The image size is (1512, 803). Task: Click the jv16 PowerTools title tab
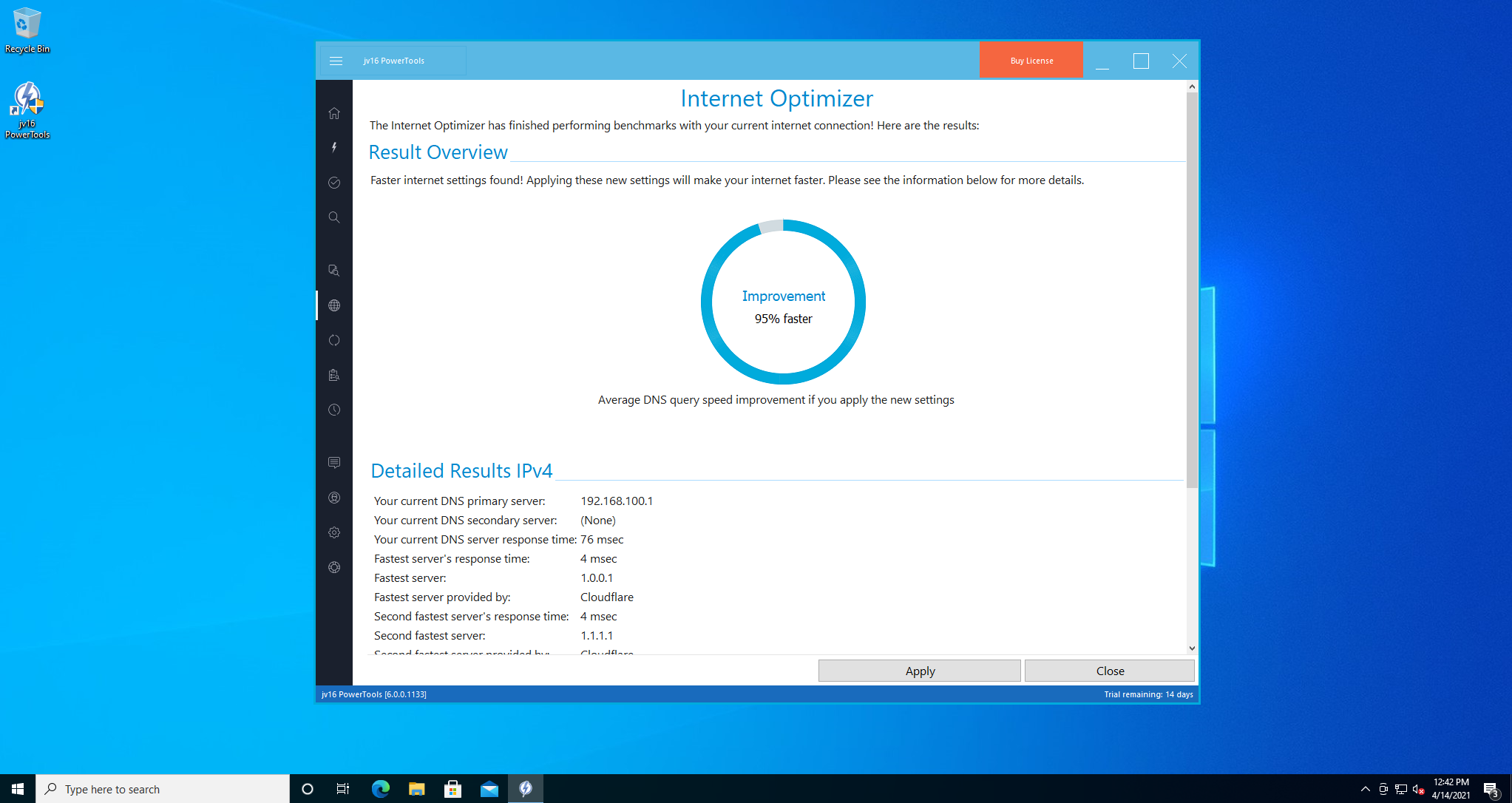[x=393, y=61]
